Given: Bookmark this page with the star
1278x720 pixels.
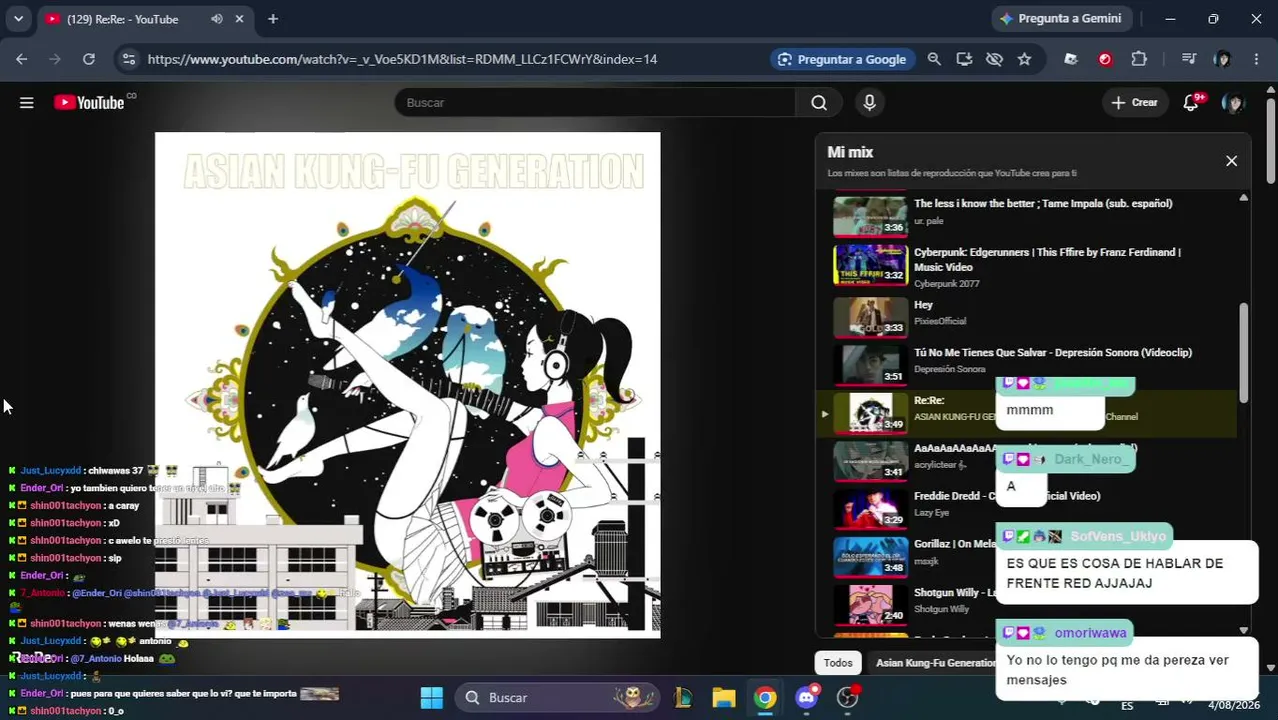Looking at the screenshot, I should click(1024, 59).
